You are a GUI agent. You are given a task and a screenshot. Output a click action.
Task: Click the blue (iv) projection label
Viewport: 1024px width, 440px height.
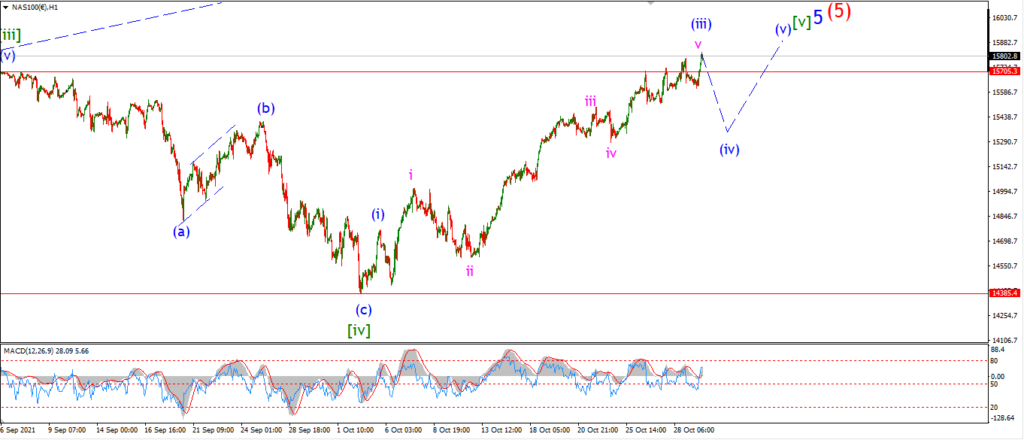(729, 149)
